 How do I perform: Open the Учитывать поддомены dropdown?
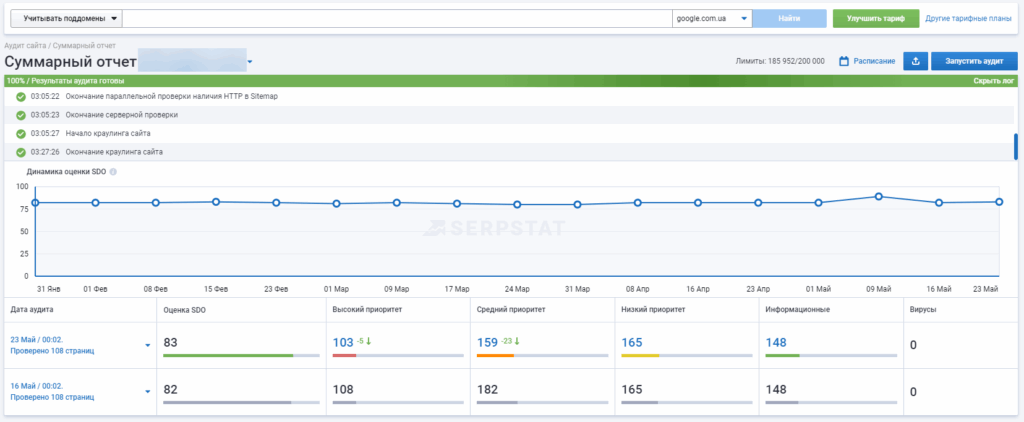tap(66, 18)
